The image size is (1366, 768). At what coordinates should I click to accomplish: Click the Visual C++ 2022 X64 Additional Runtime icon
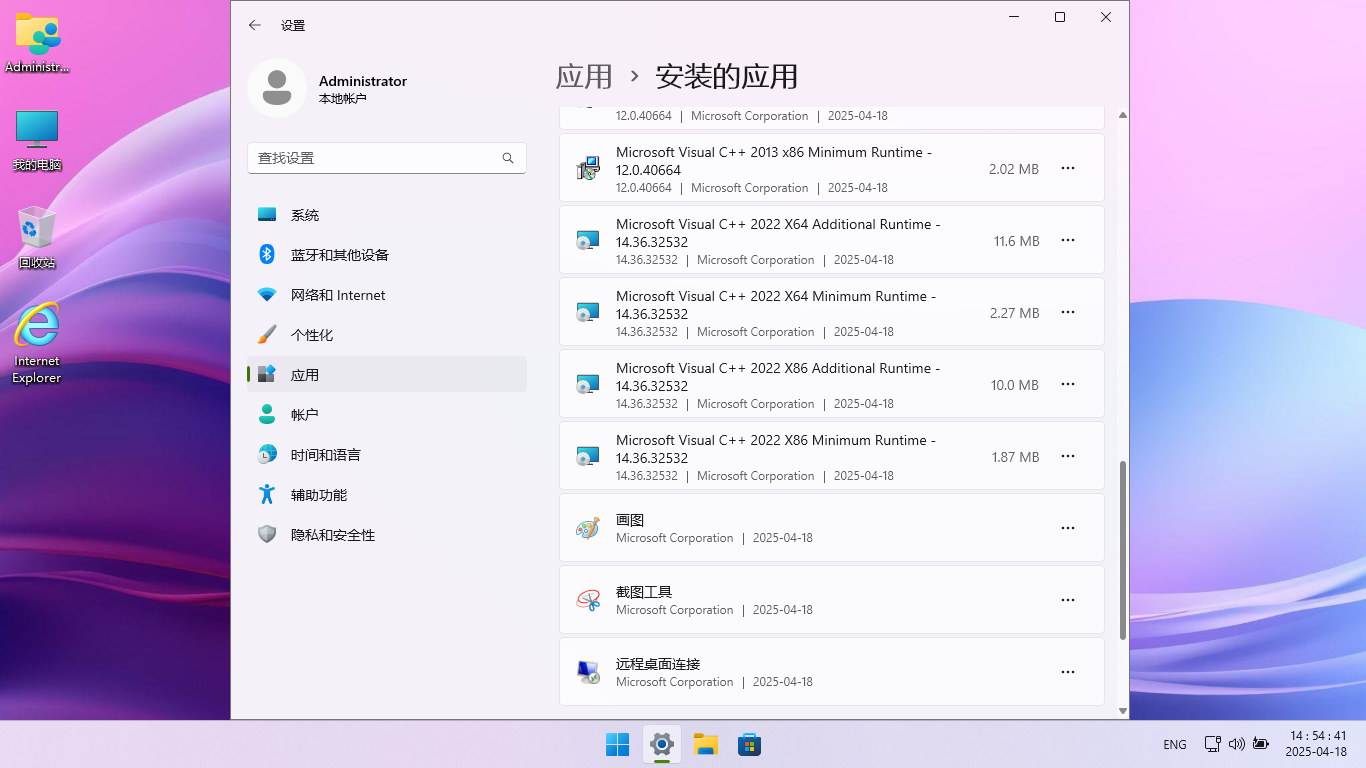tap(588, 240)
